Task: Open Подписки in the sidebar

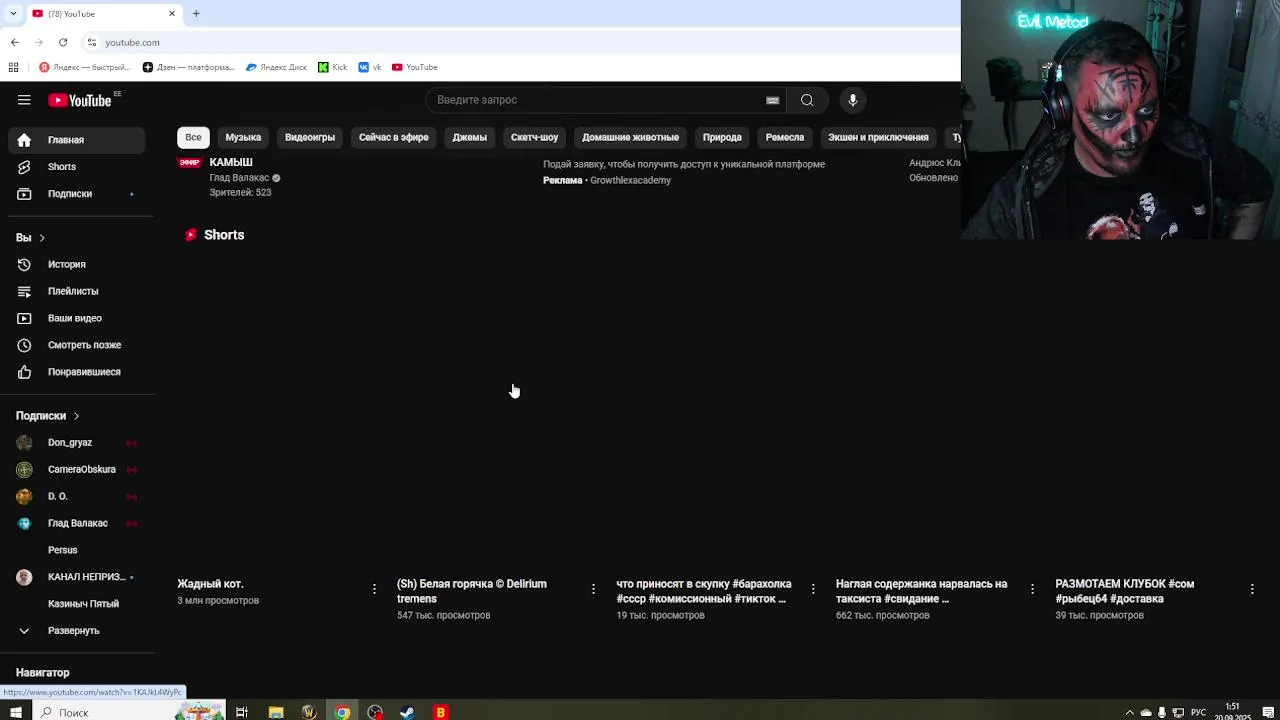Action: point(77,194)
